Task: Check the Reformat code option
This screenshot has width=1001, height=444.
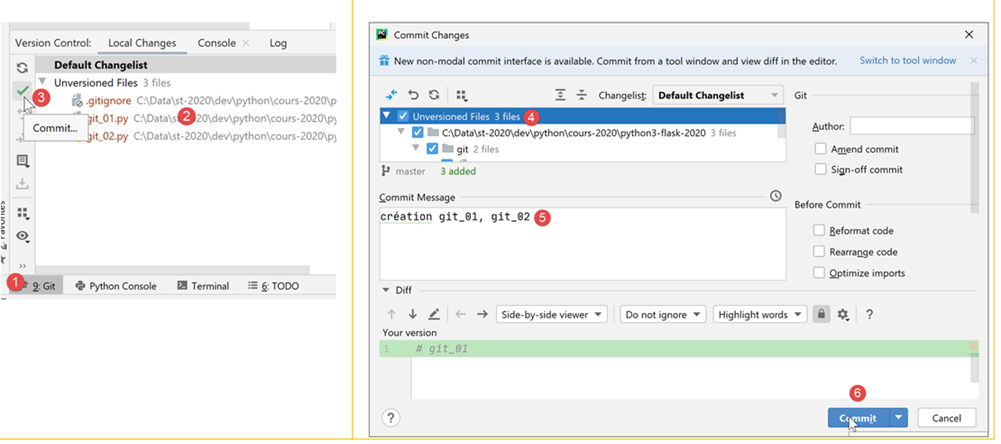Action: pyautogui.click(x=821, y=231)
